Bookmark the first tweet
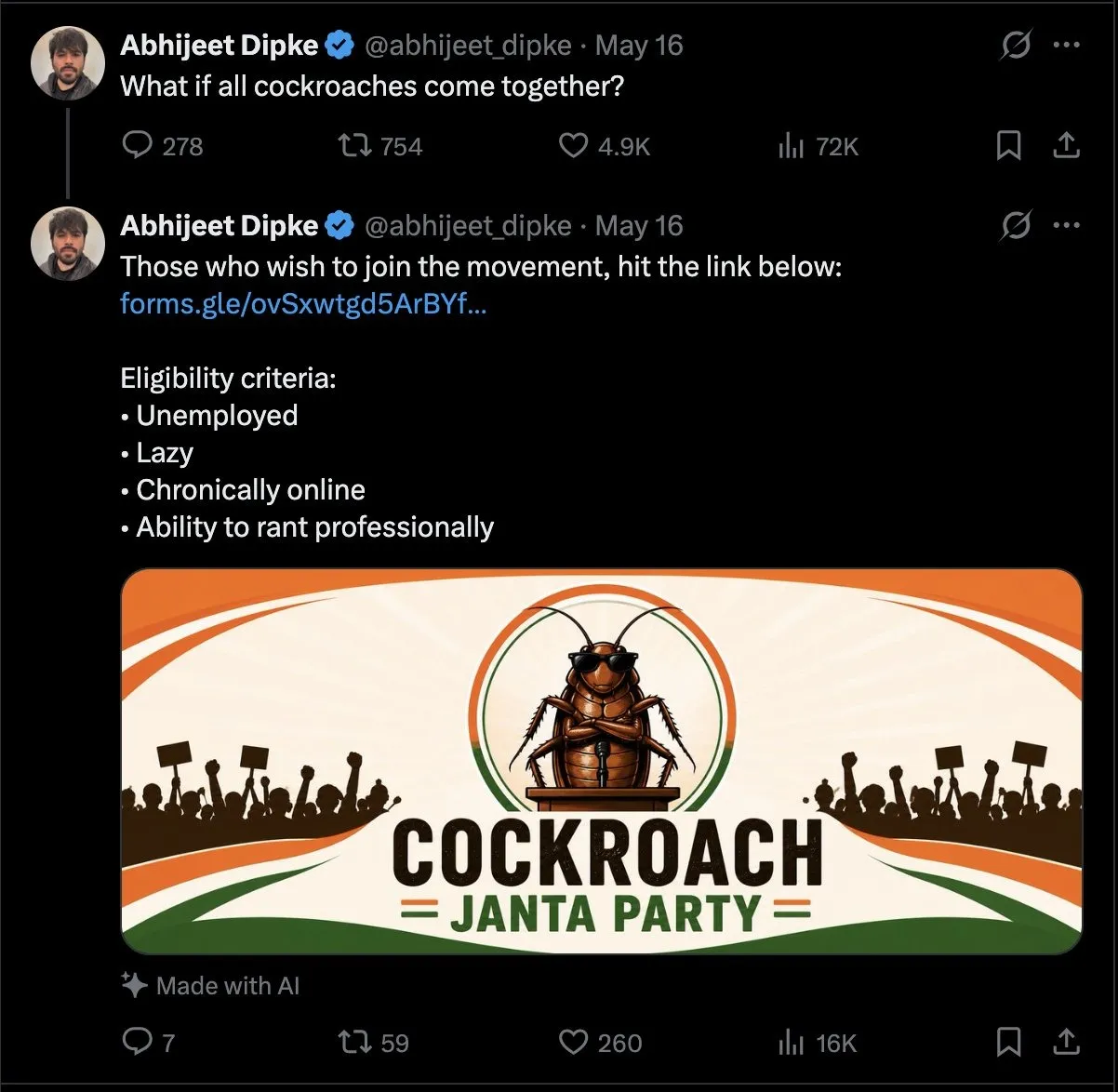The width and height of the screenshot is (1118, 1092). [1009, 146]
